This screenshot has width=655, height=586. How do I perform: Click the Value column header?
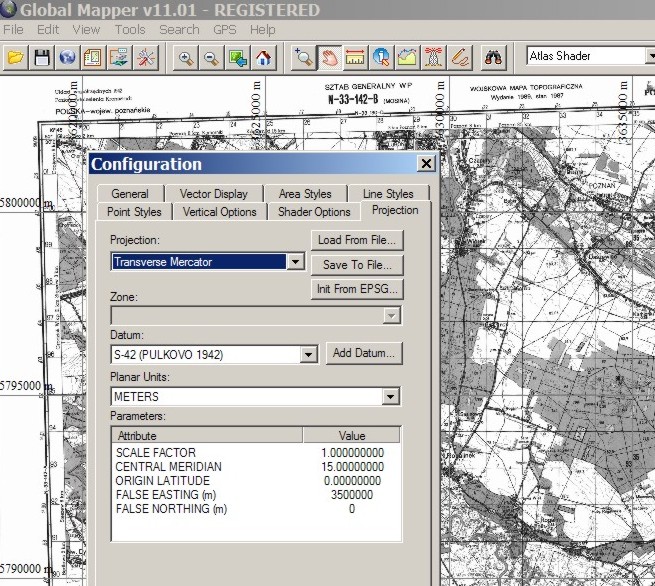(x=352, y=436)
